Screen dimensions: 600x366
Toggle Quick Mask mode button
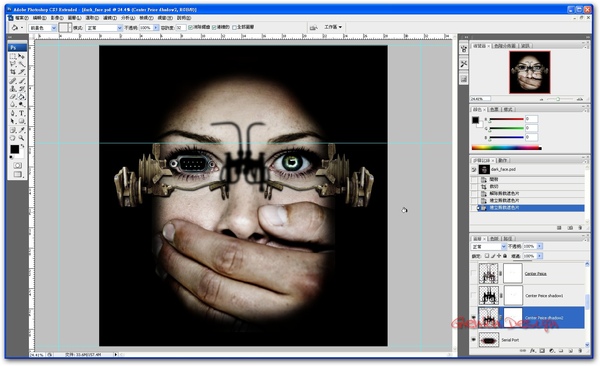point(18,165)
